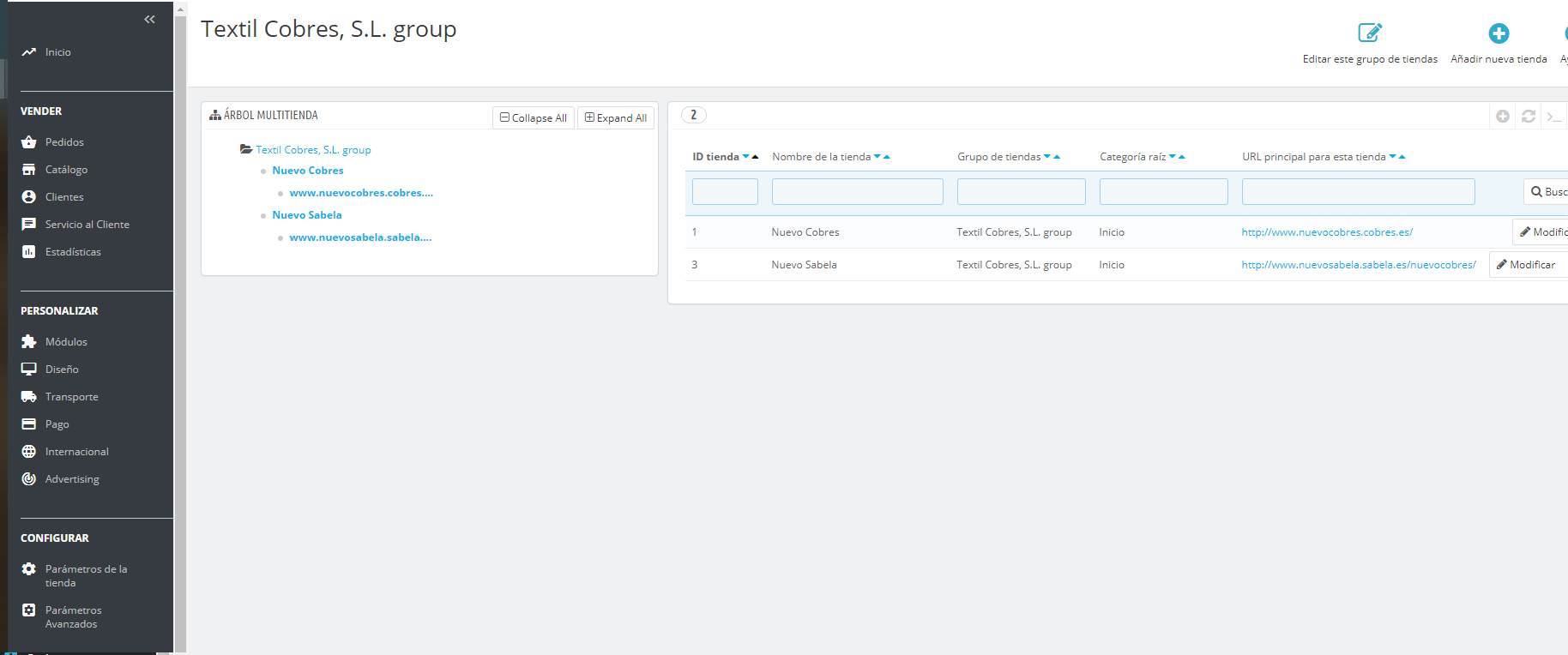Open Catálogo menu item
1568x655 pixels.
click(66, 170)
